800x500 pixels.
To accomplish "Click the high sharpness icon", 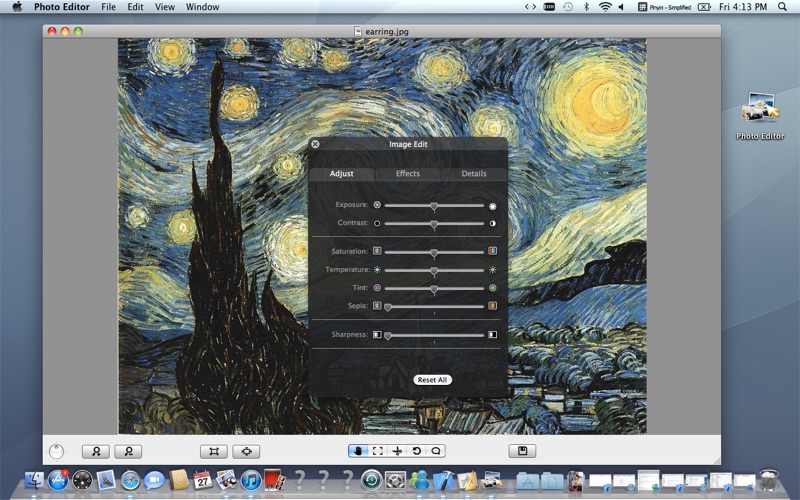I will click(492, 335).
